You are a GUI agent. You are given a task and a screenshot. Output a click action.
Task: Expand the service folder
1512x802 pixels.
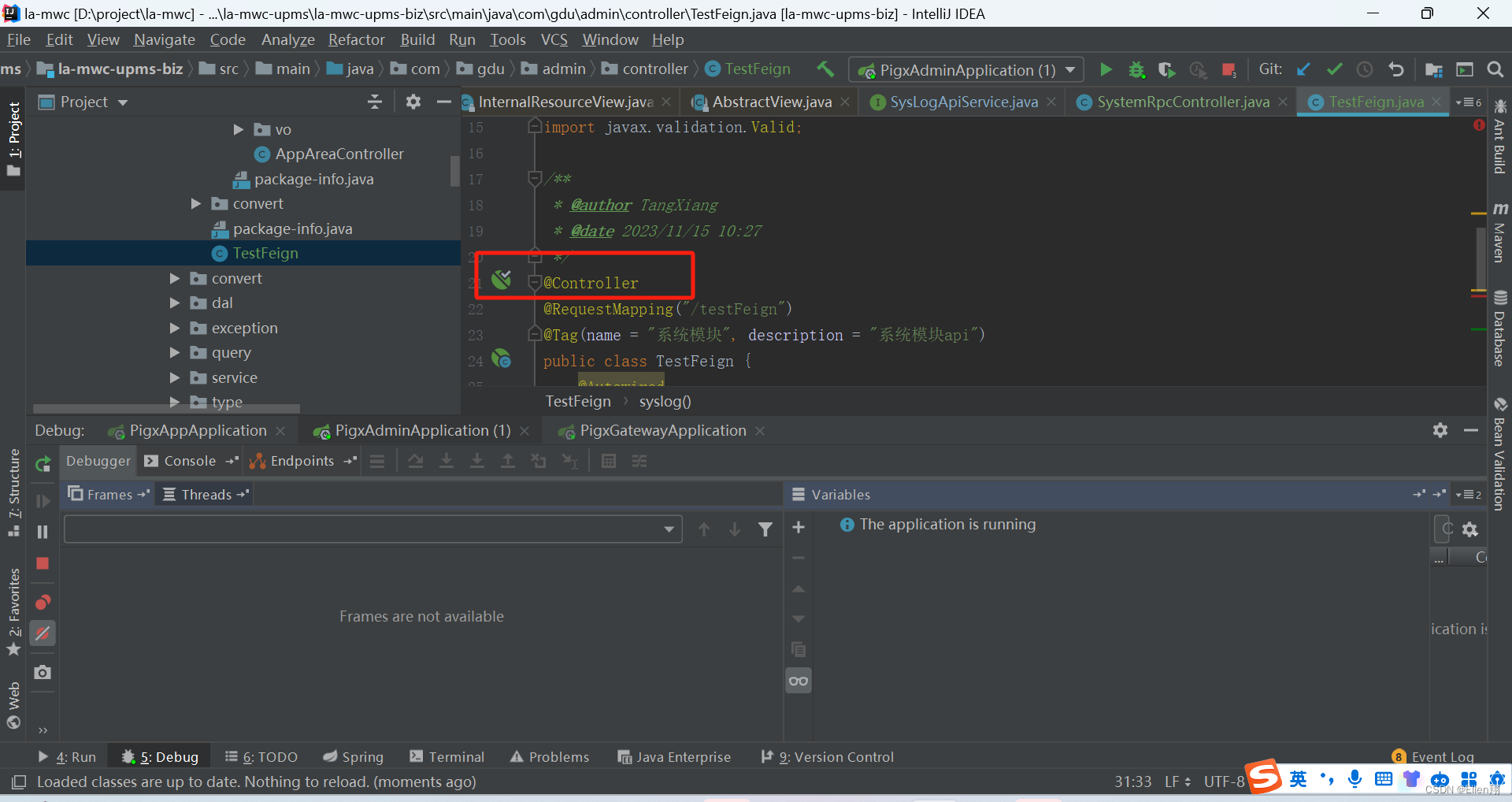point(175,377)
